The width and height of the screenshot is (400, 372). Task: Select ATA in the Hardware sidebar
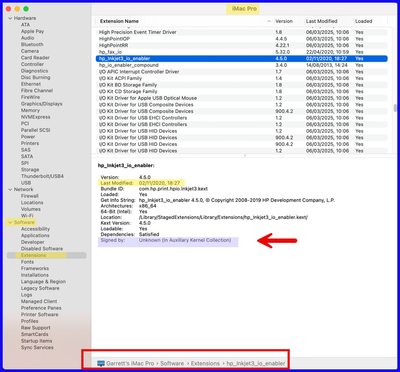tap(25, 25)
